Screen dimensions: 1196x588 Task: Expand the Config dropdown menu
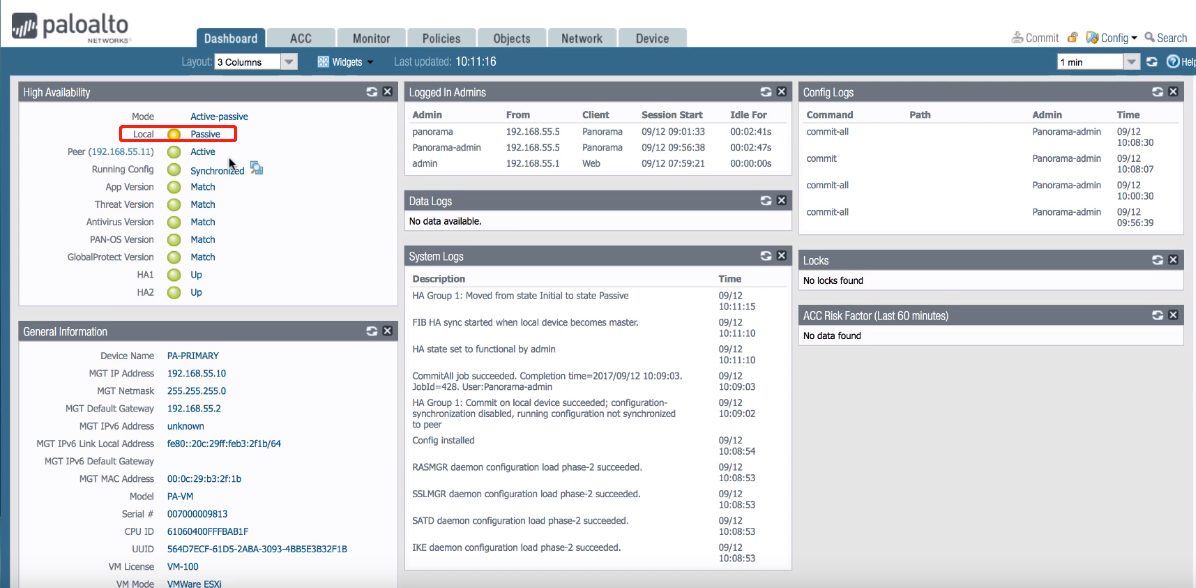[x=1112, y=38]
